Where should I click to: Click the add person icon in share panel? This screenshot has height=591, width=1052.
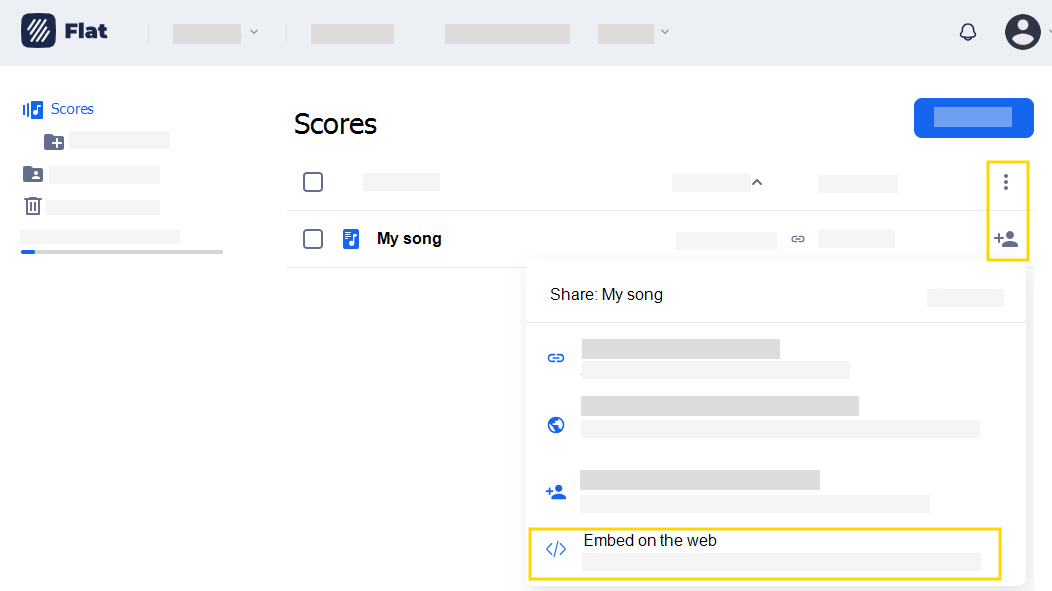coord(556,492)
